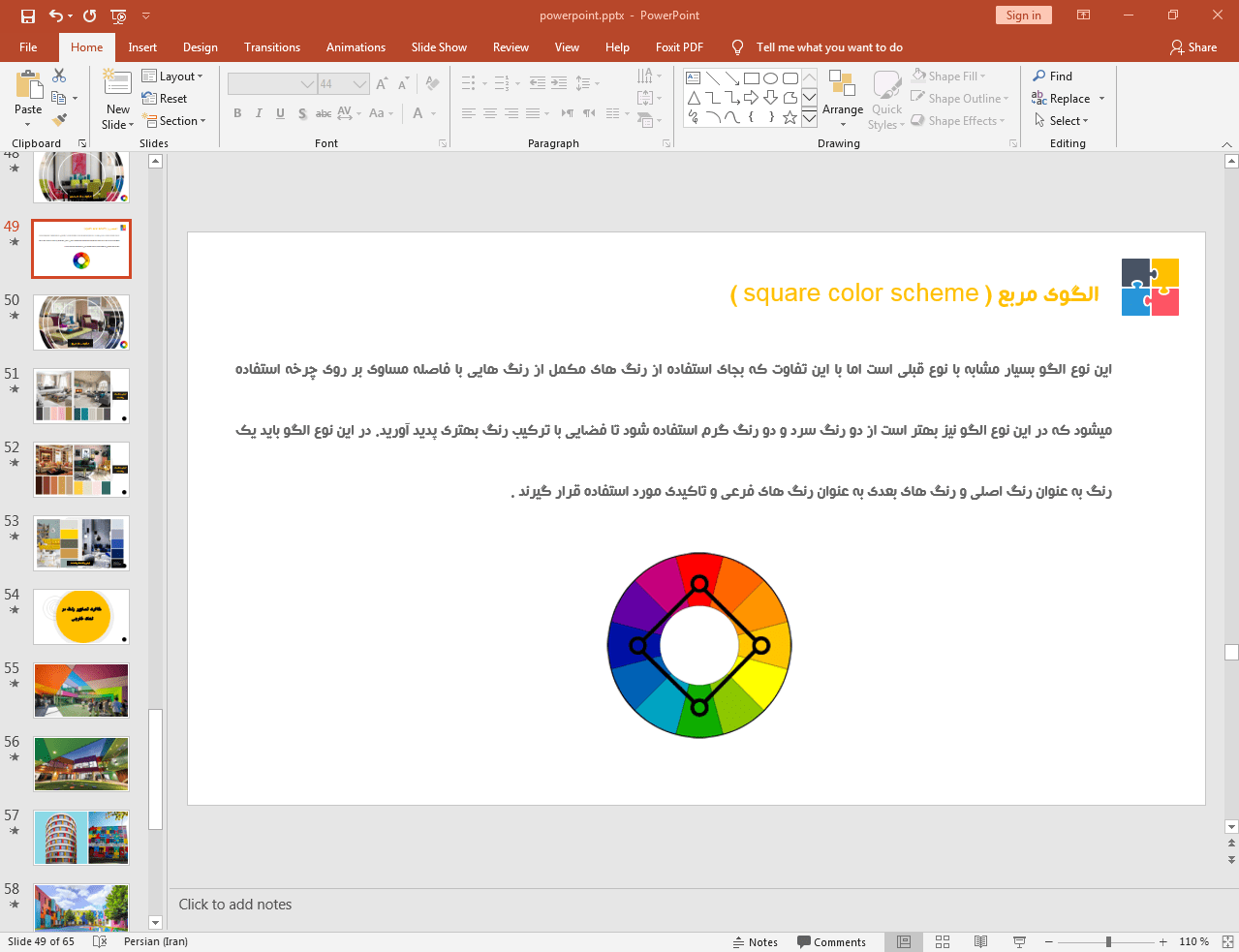
Task: Insert a rectangle shape from the gallery
Action: 752,78
